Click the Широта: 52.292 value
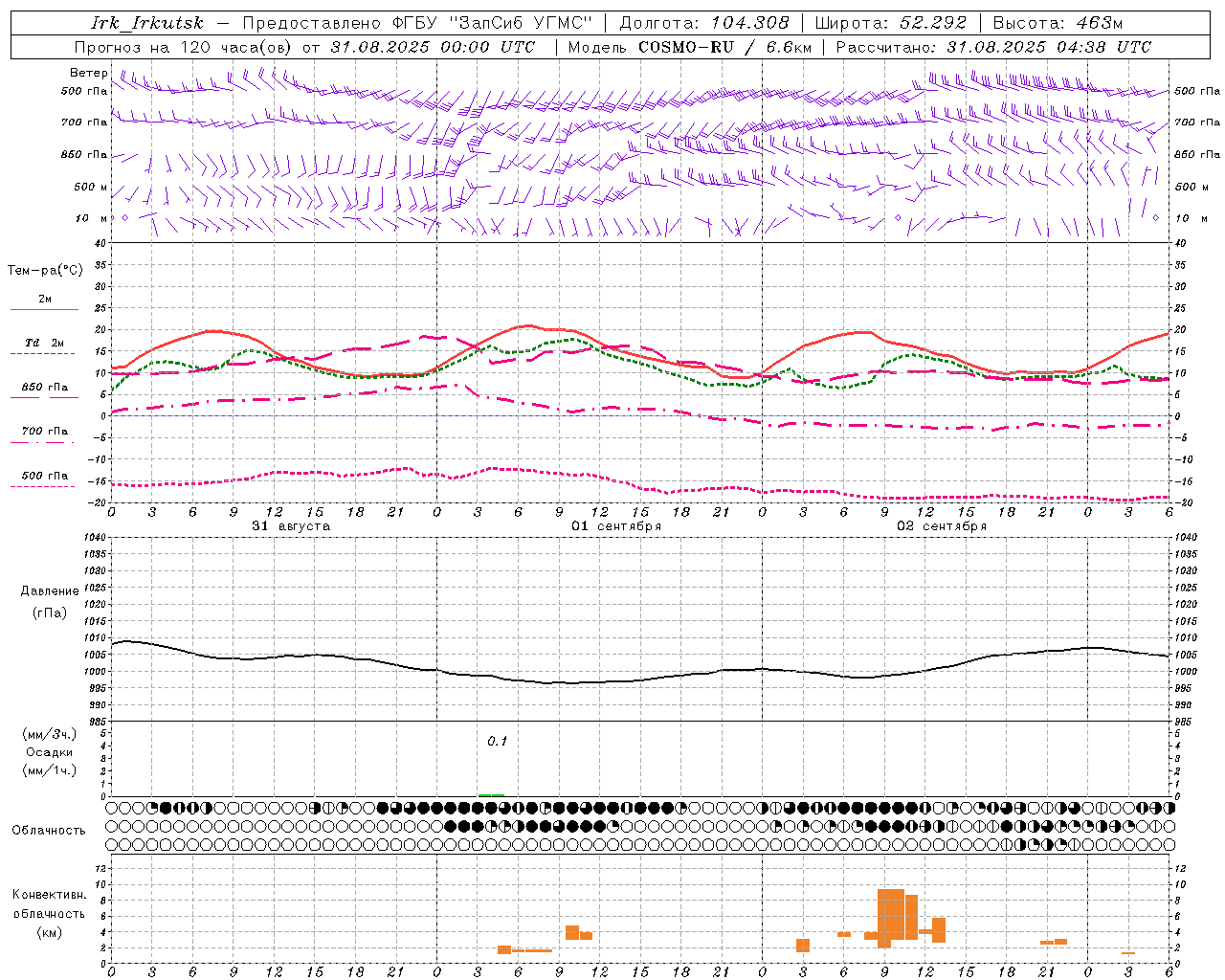The height and width of the screenshot is (980, 1225). (x=891, y=23)
